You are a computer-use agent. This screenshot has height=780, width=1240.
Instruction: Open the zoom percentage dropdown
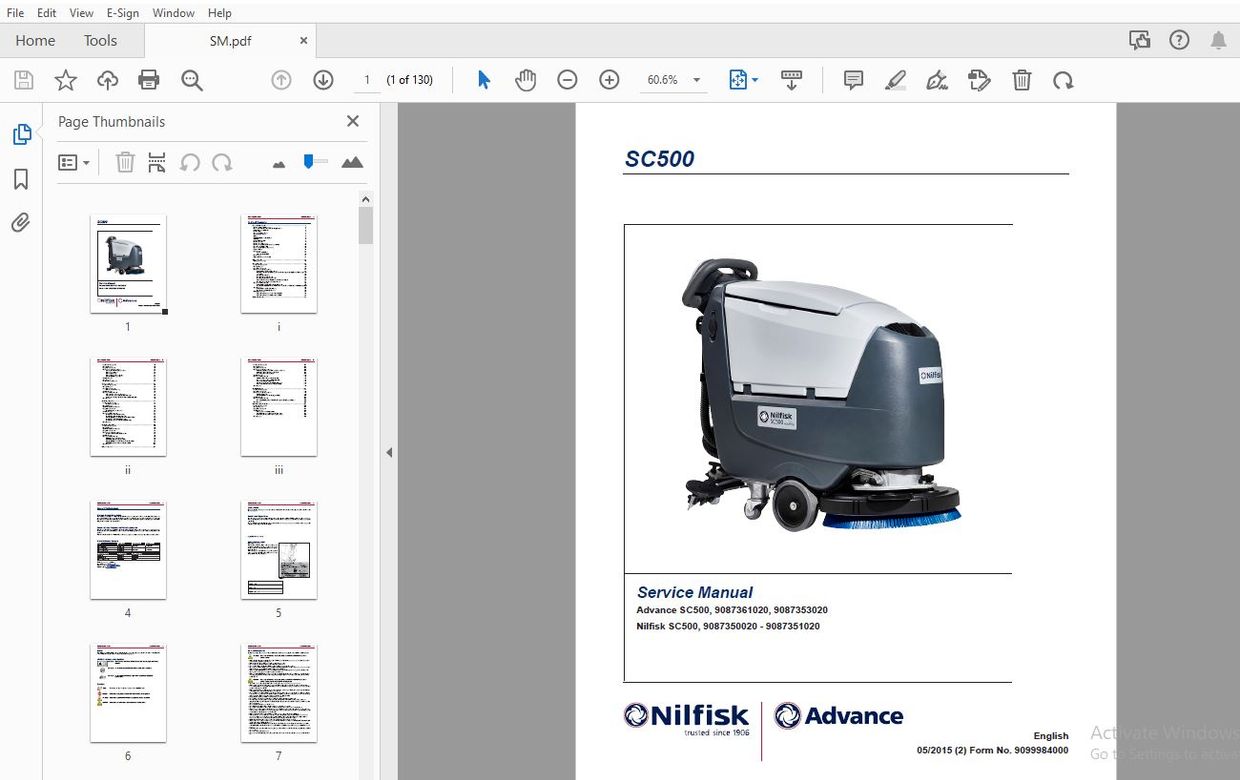(694, 79)
